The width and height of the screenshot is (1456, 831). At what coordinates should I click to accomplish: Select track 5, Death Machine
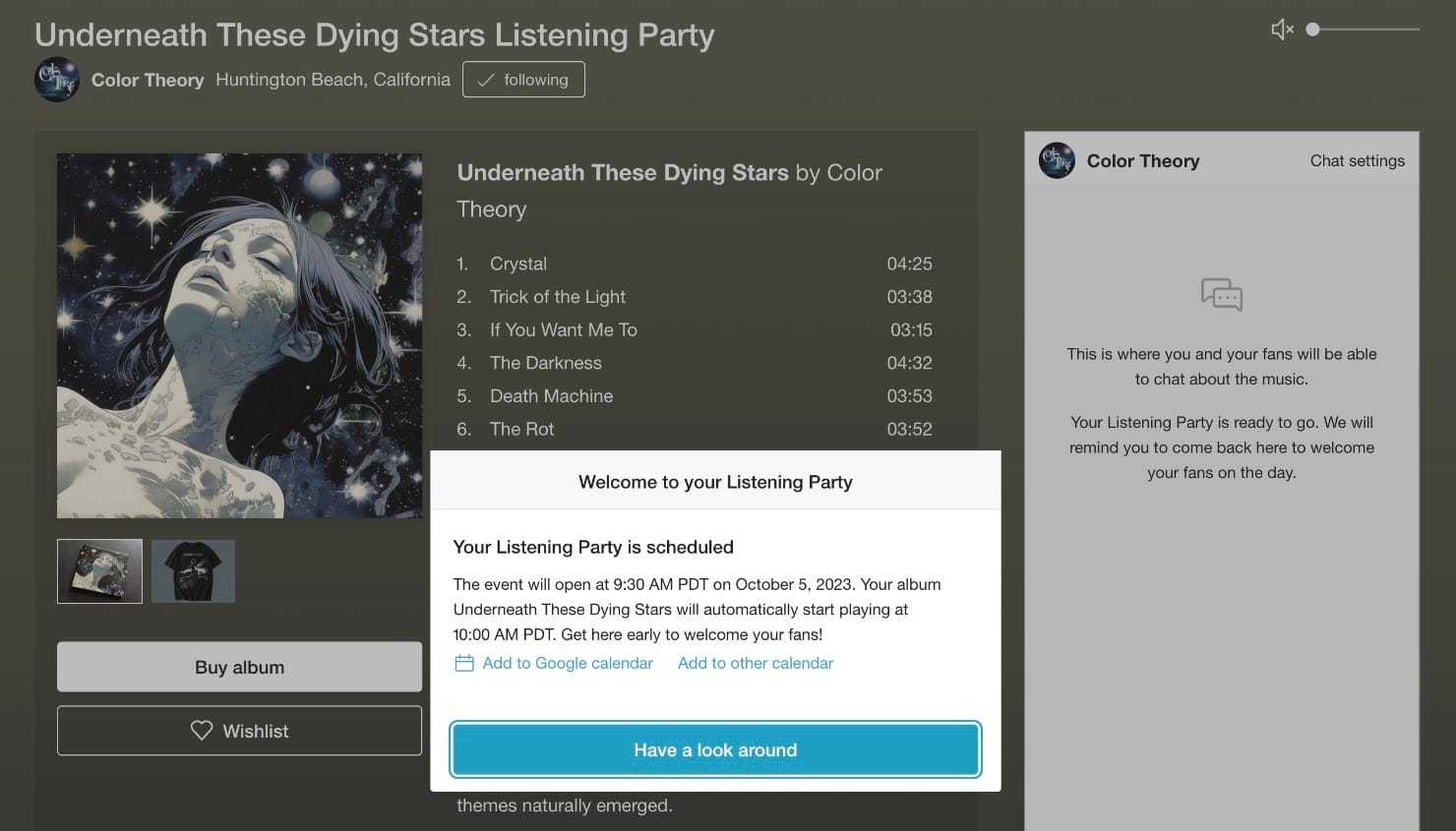(551, 395)
